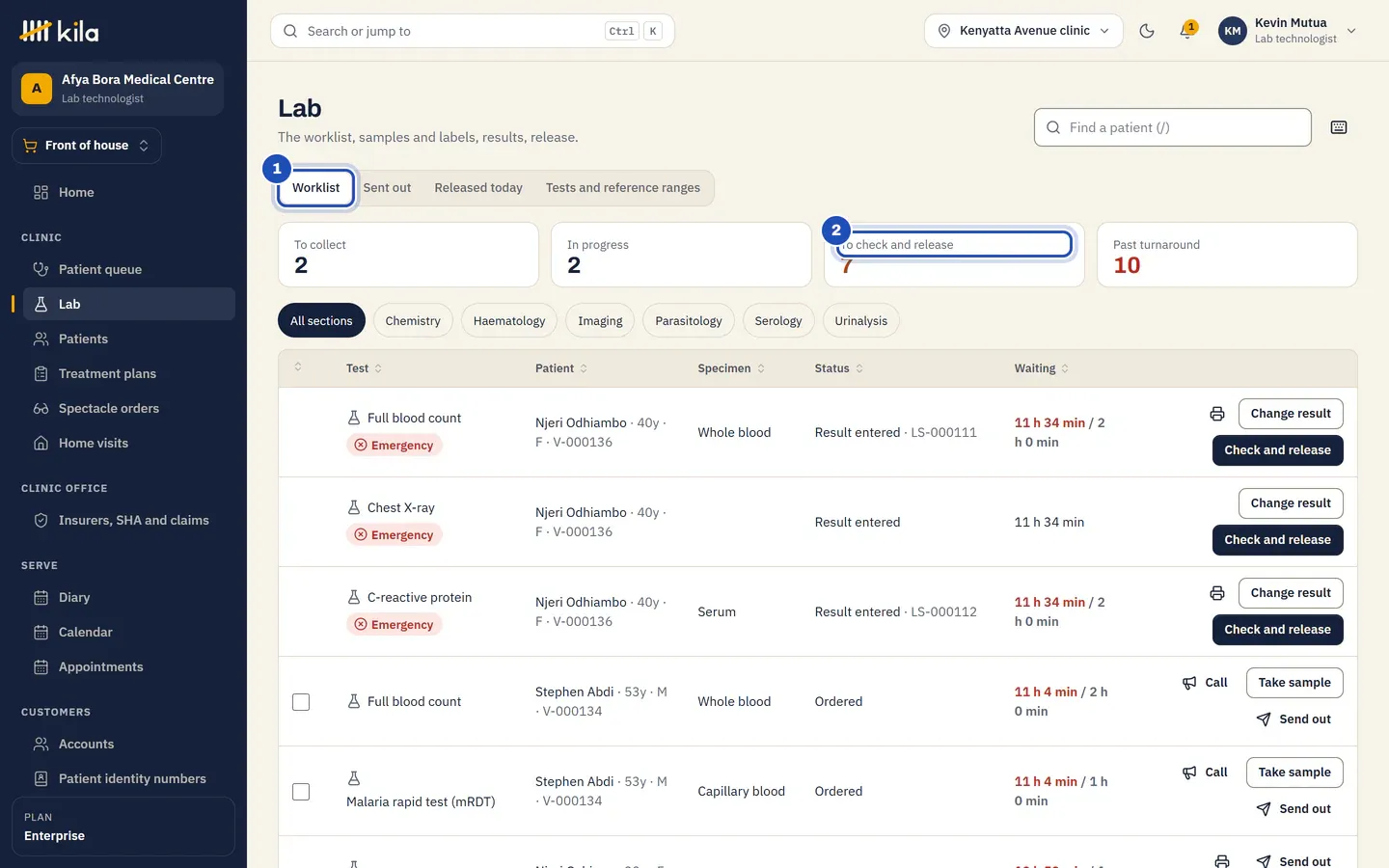
Task: Select the Malaria rapid test row checkbox
Action: tap(301, 792)
